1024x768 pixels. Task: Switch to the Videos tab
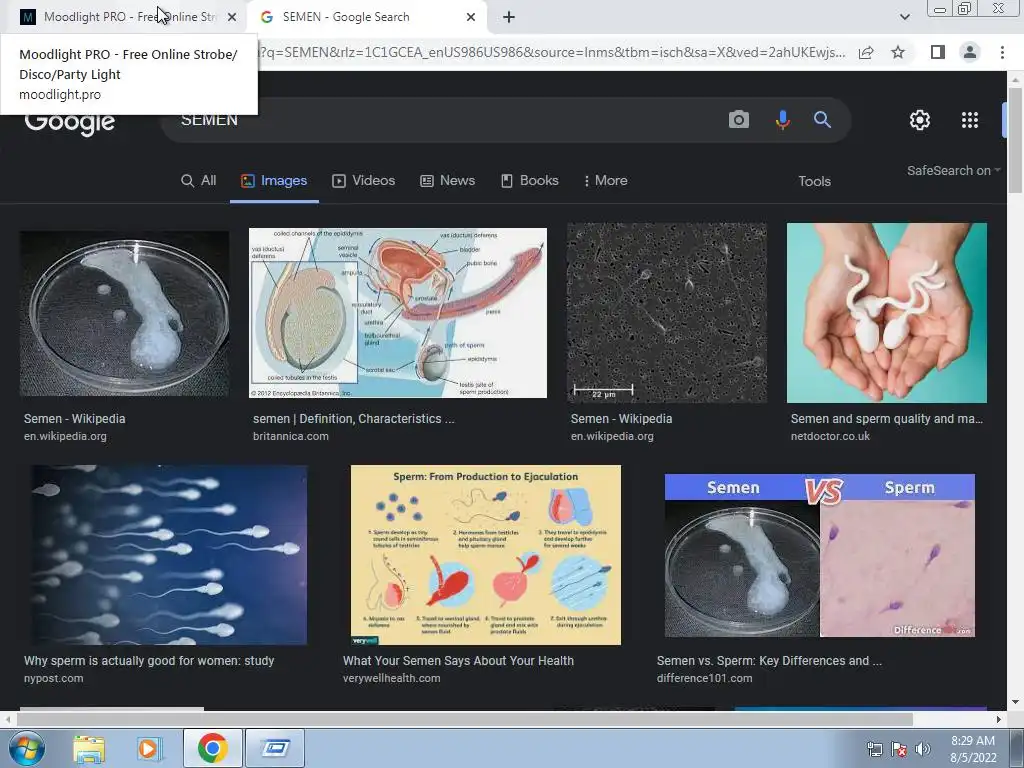pyautogui.click(x=364, y=181)
